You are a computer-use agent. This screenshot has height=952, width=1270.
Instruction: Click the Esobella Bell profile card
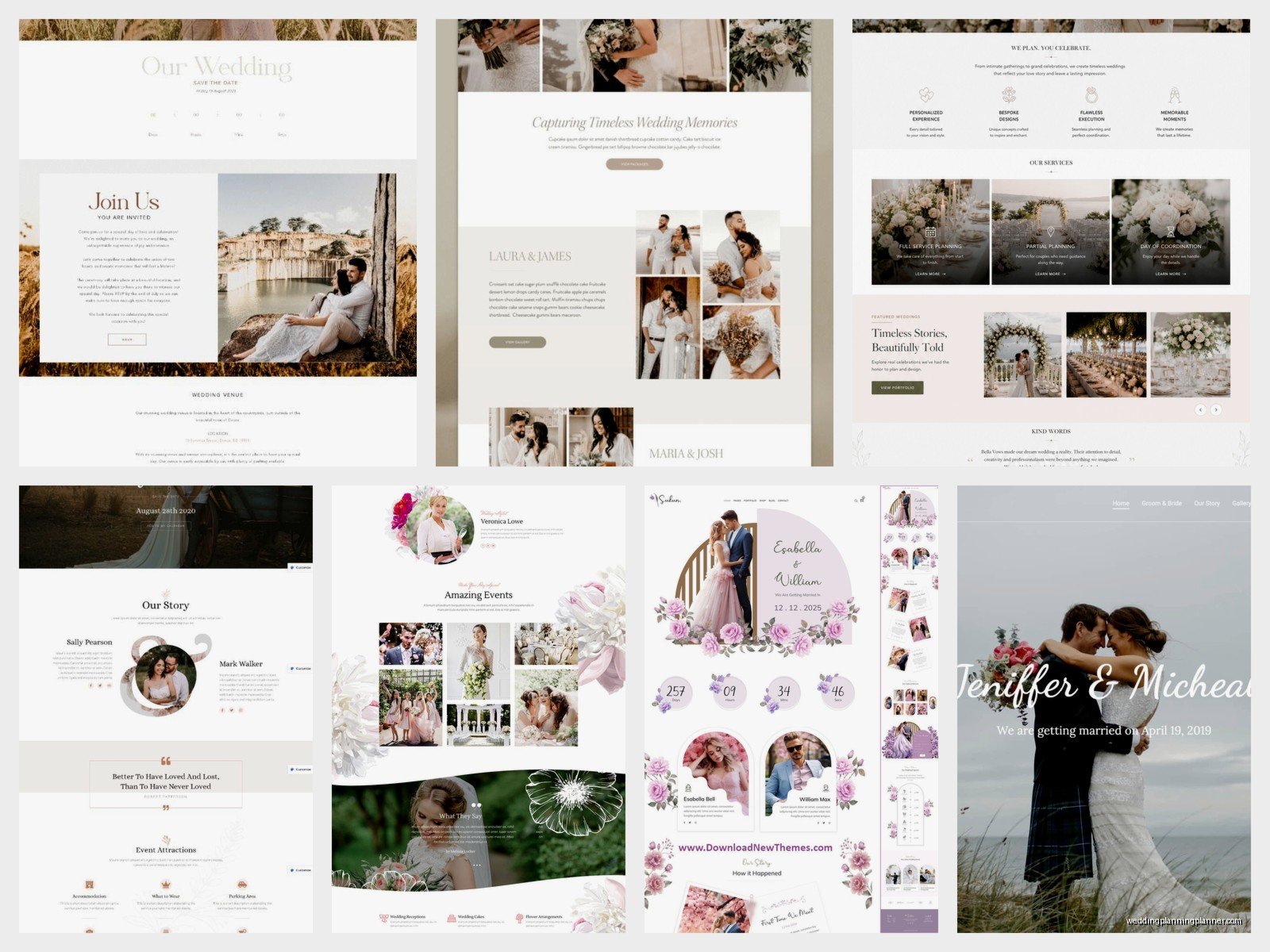pos(714,777)
